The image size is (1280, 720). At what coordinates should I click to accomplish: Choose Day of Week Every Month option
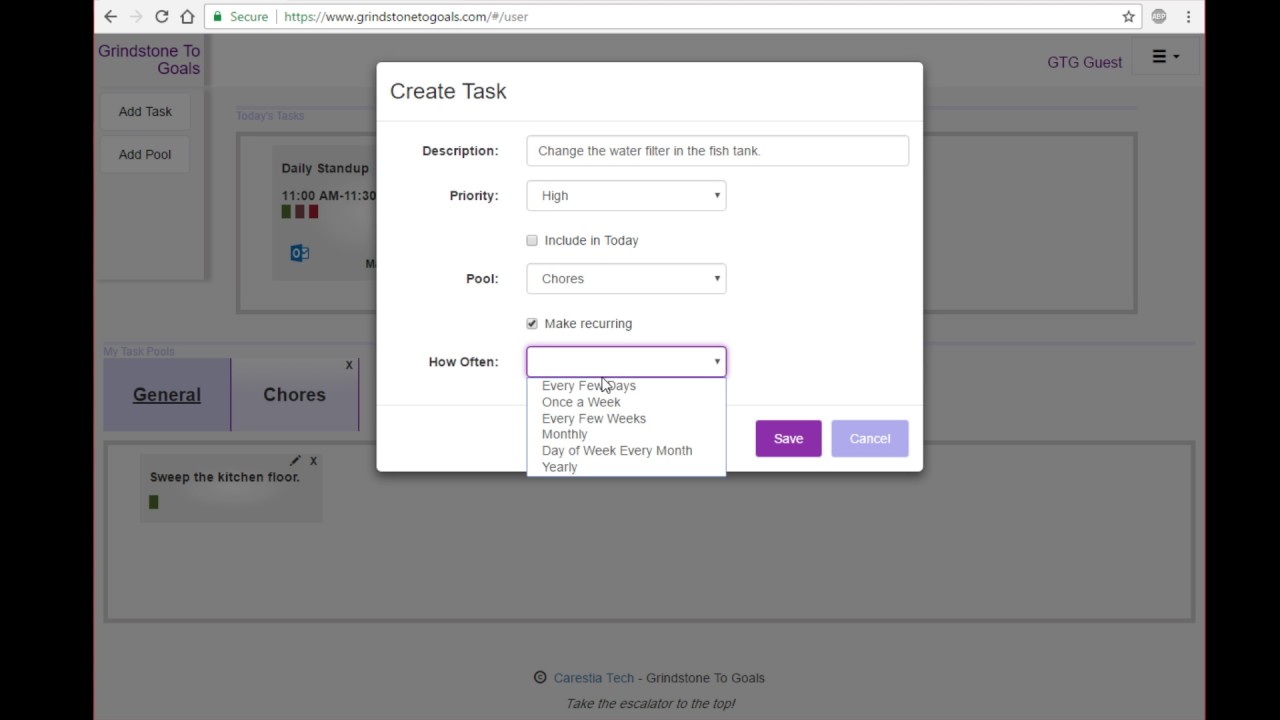click(x=617, y=450)
